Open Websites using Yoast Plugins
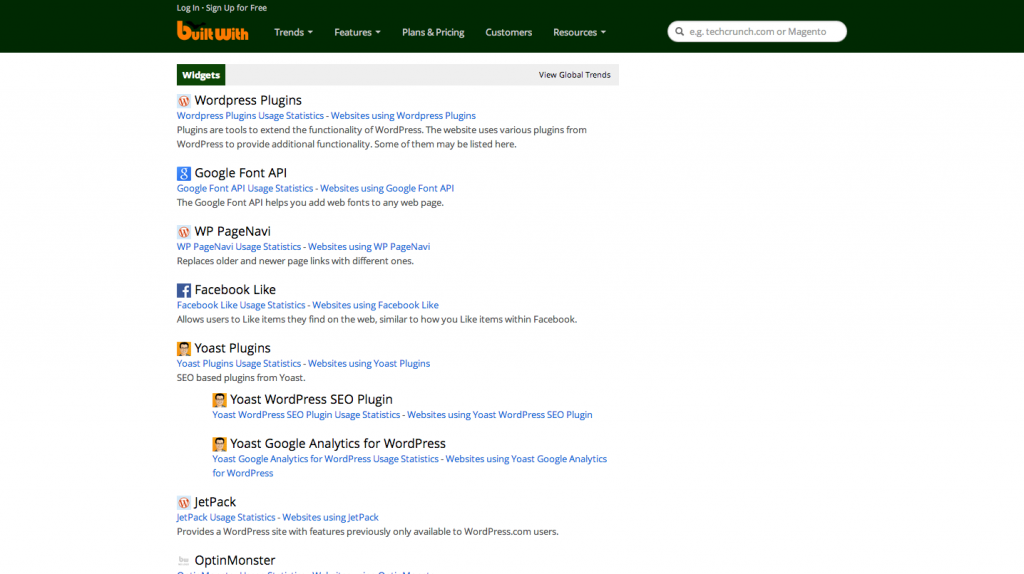1024x574 pixels. [x=369, y=364]
